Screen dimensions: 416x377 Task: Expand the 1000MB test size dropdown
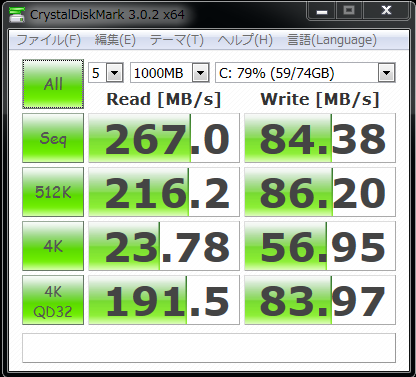(x=170, y=73)
